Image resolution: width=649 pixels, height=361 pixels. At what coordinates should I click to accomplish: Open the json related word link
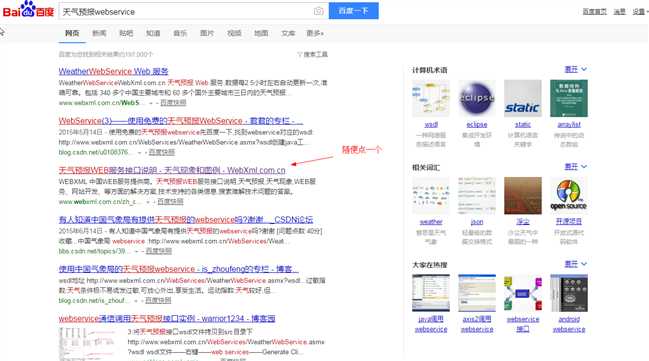477,222
